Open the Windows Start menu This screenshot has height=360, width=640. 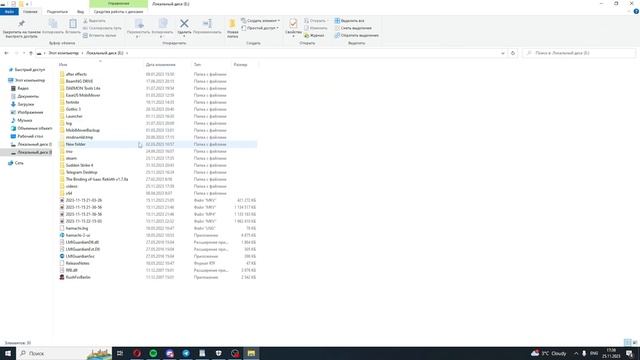tap(8, 353)
